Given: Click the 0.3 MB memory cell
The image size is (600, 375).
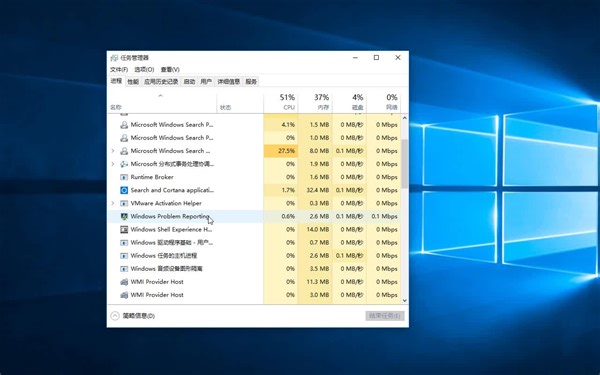Looking at the screenshot, I should pos(315,203).
